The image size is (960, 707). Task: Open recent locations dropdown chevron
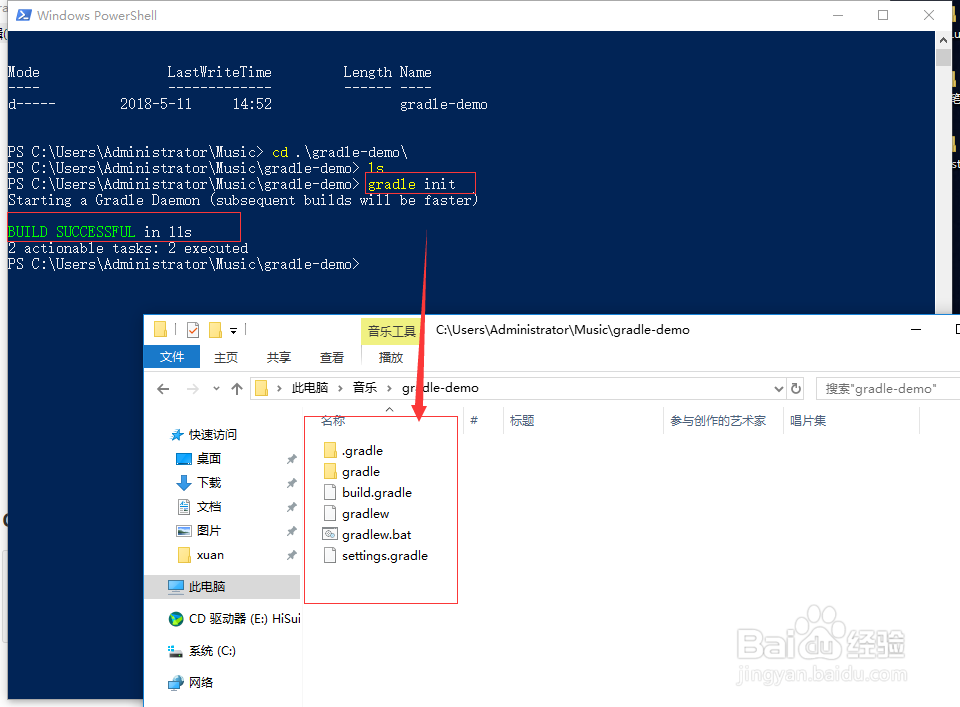coord(216,389)
